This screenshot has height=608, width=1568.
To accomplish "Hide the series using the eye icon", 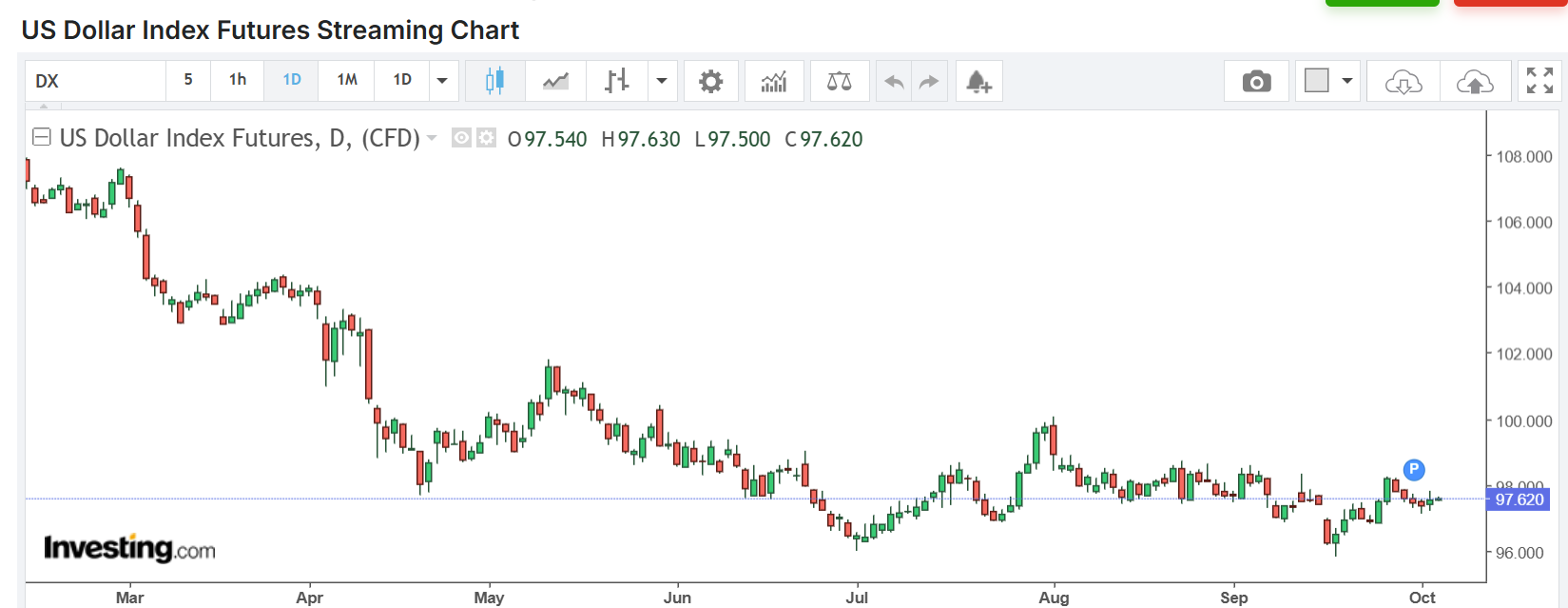I will point(461,139).
